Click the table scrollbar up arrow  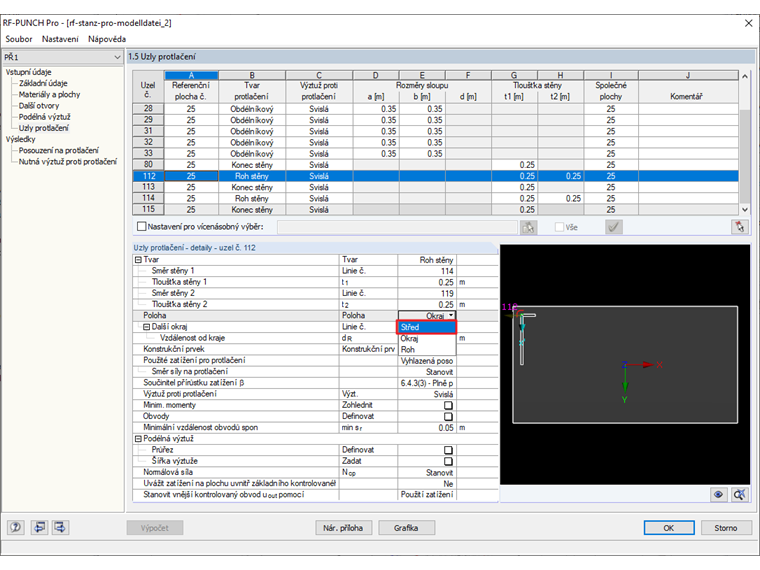tap(745, 76)
